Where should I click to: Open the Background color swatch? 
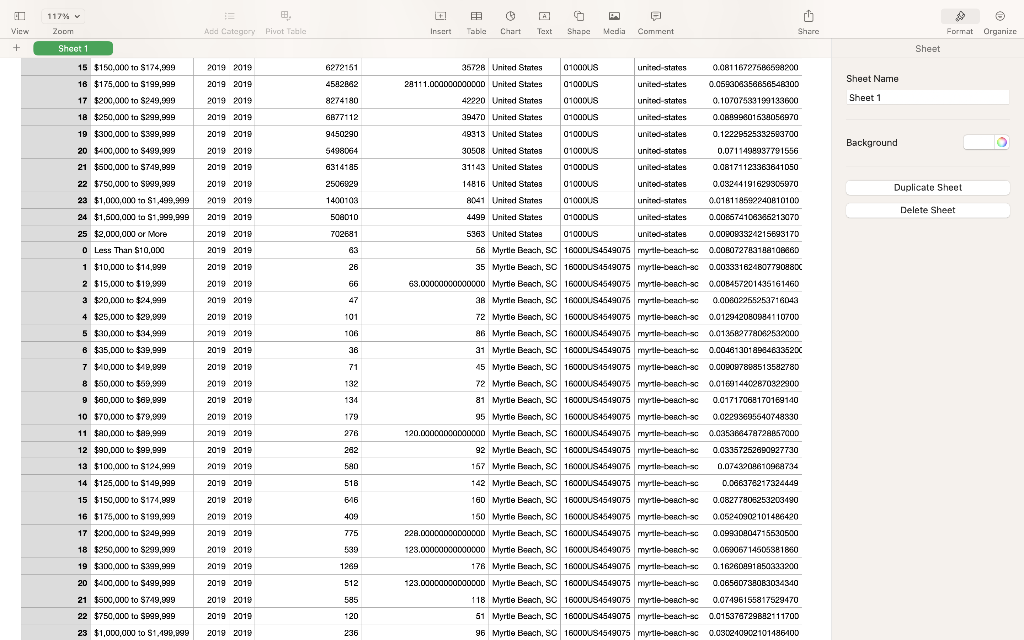point(1003,142)
